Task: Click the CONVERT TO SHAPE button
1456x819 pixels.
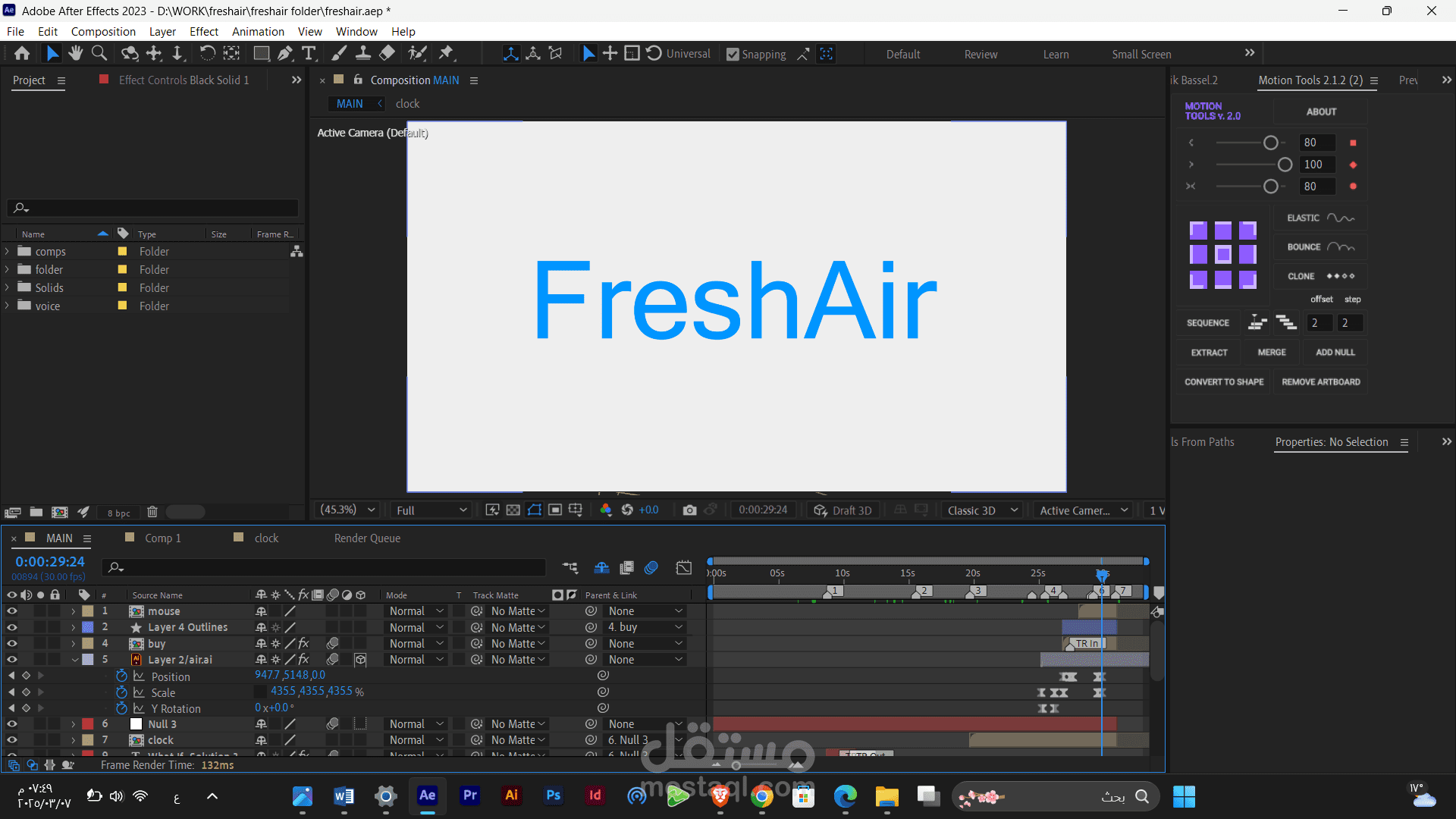Action: tap(1224, 382)
